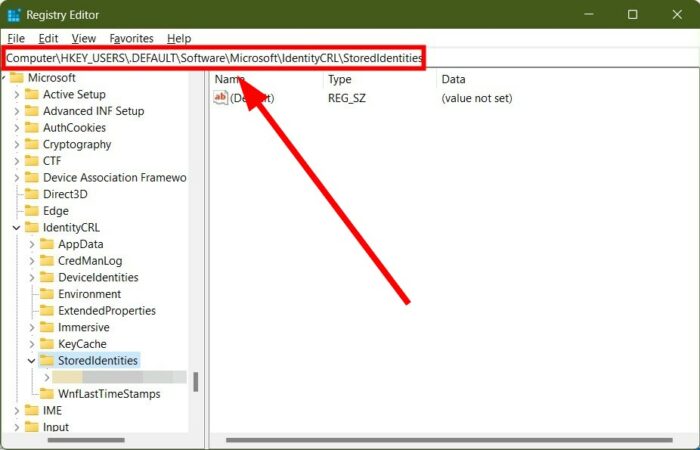Expand the IME key
Screen dimensions: 700x450
17,411
